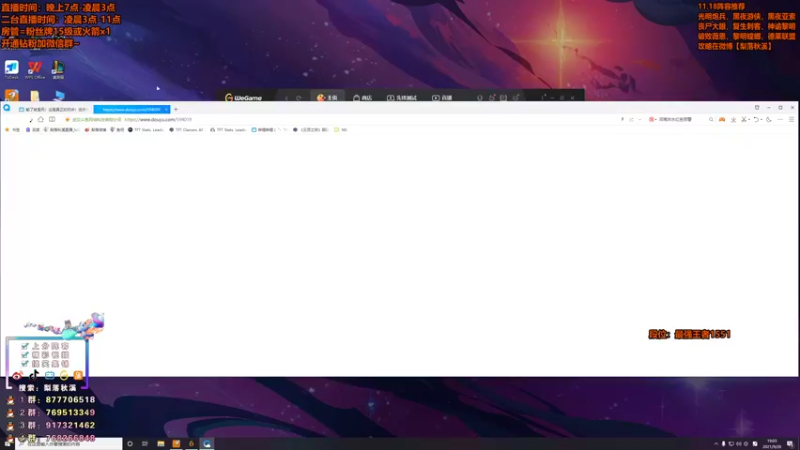Click the undo closed tab arrow icon
The width and height of the screenshot is (800, 450).
[x=757, y=119]
